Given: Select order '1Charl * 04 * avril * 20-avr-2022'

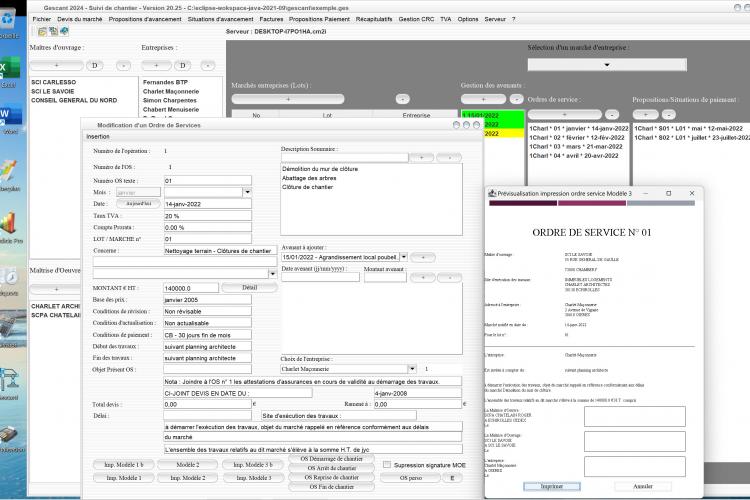Looking at the screenshot, I should pos(574,156).
